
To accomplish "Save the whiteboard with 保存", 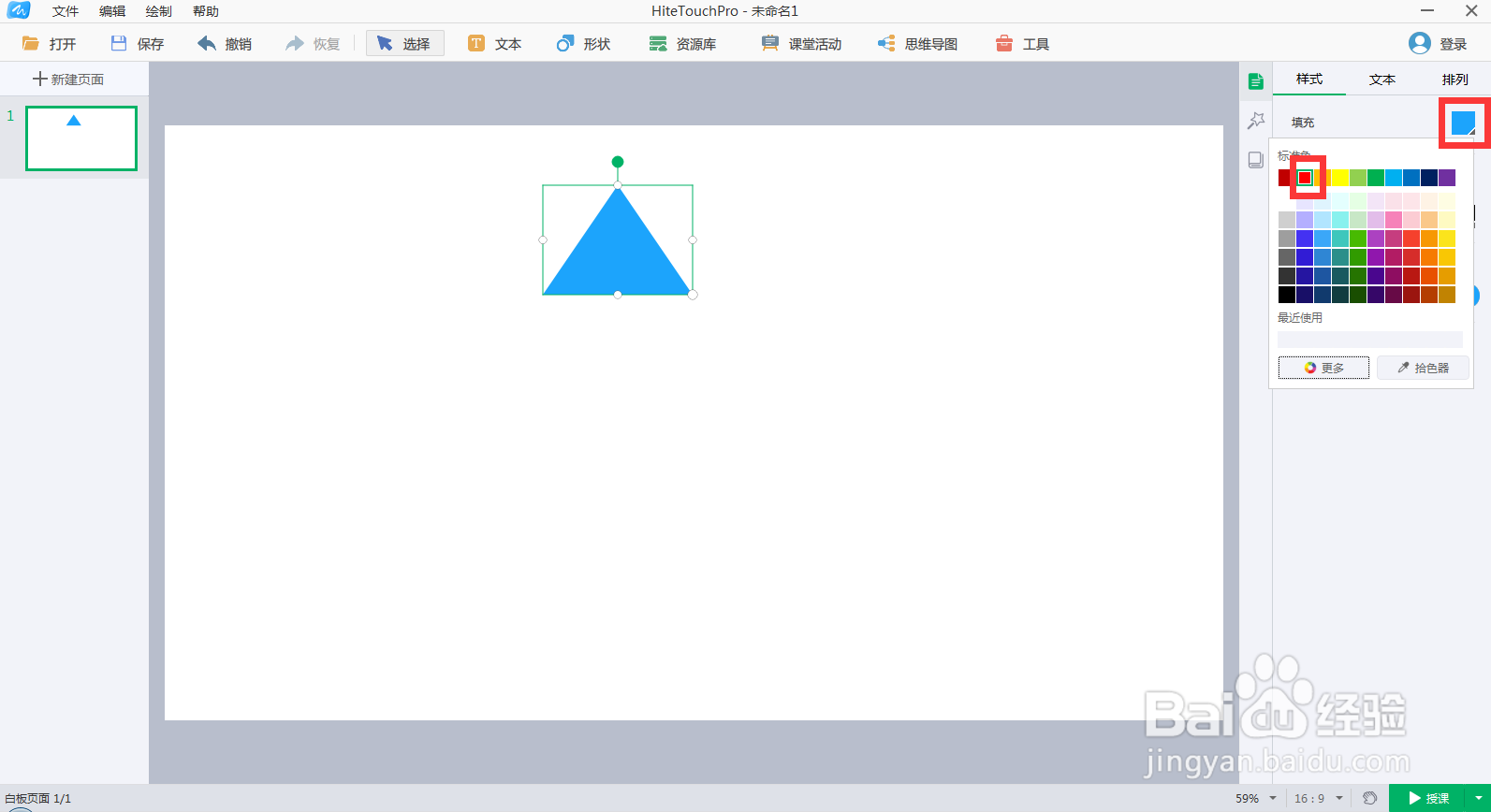I will click(137, 44).
